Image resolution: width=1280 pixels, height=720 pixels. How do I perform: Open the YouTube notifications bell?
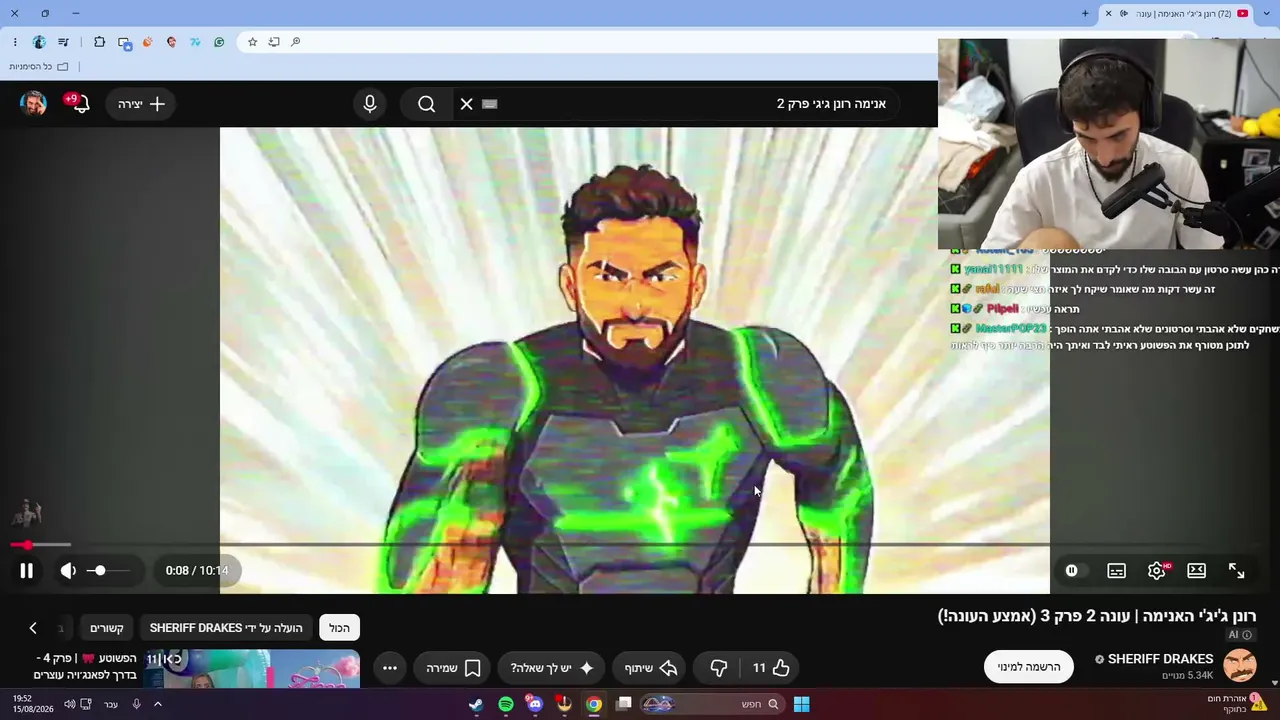[79, 103]
